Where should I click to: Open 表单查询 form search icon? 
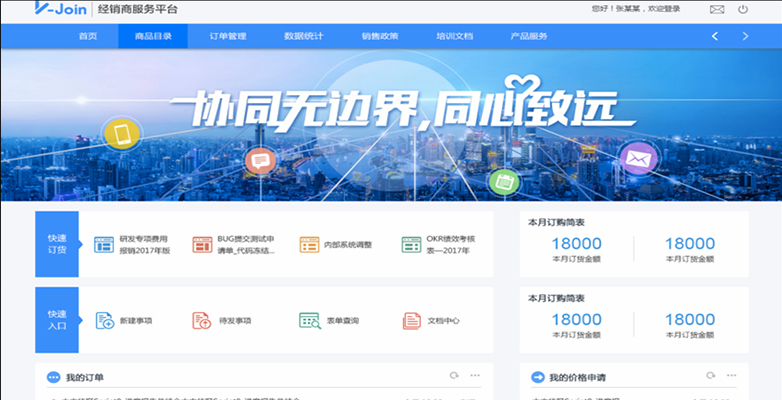(308, 320)
